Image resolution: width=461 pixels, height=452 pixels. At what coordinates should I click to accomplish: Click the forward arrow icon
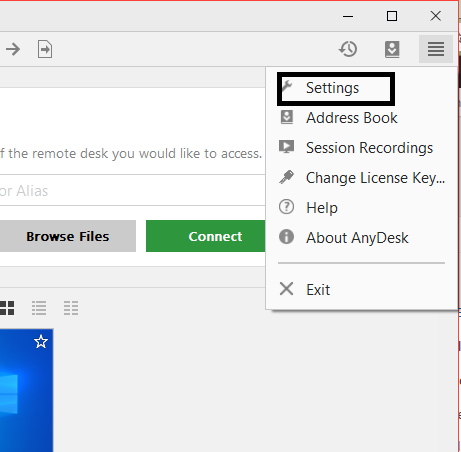point(13,49)
